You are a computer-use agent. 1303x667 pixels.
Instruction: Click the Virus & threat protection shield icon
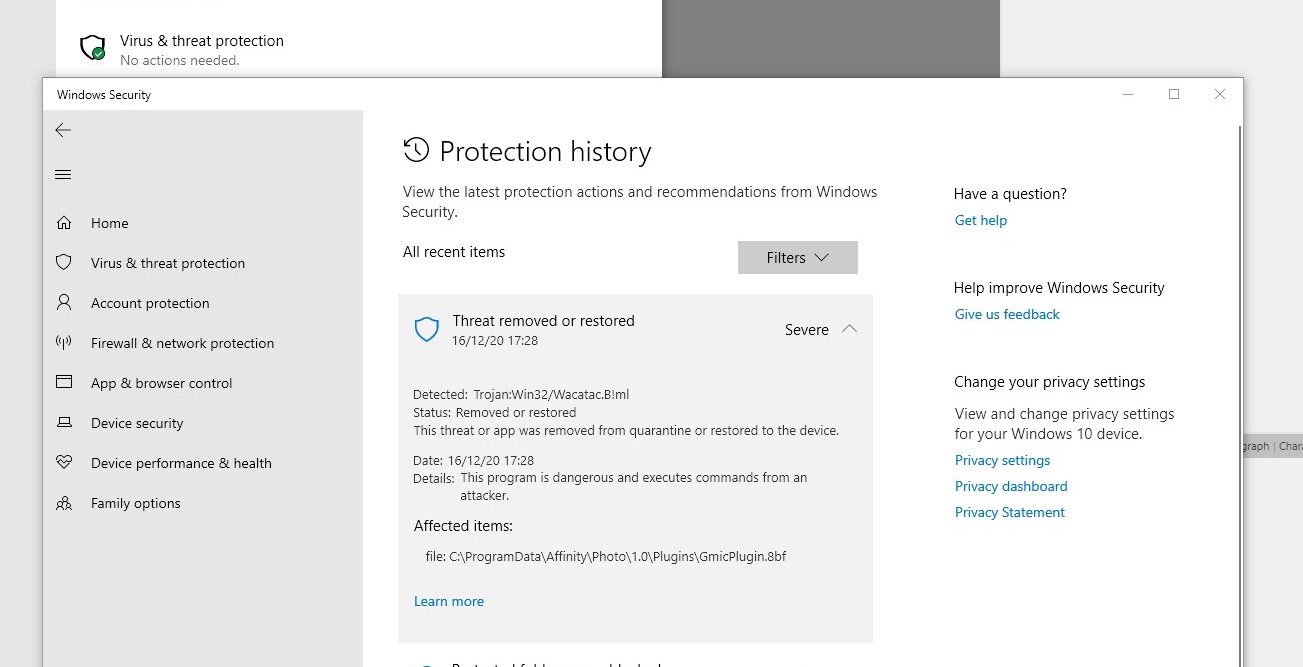pos(64,263)
